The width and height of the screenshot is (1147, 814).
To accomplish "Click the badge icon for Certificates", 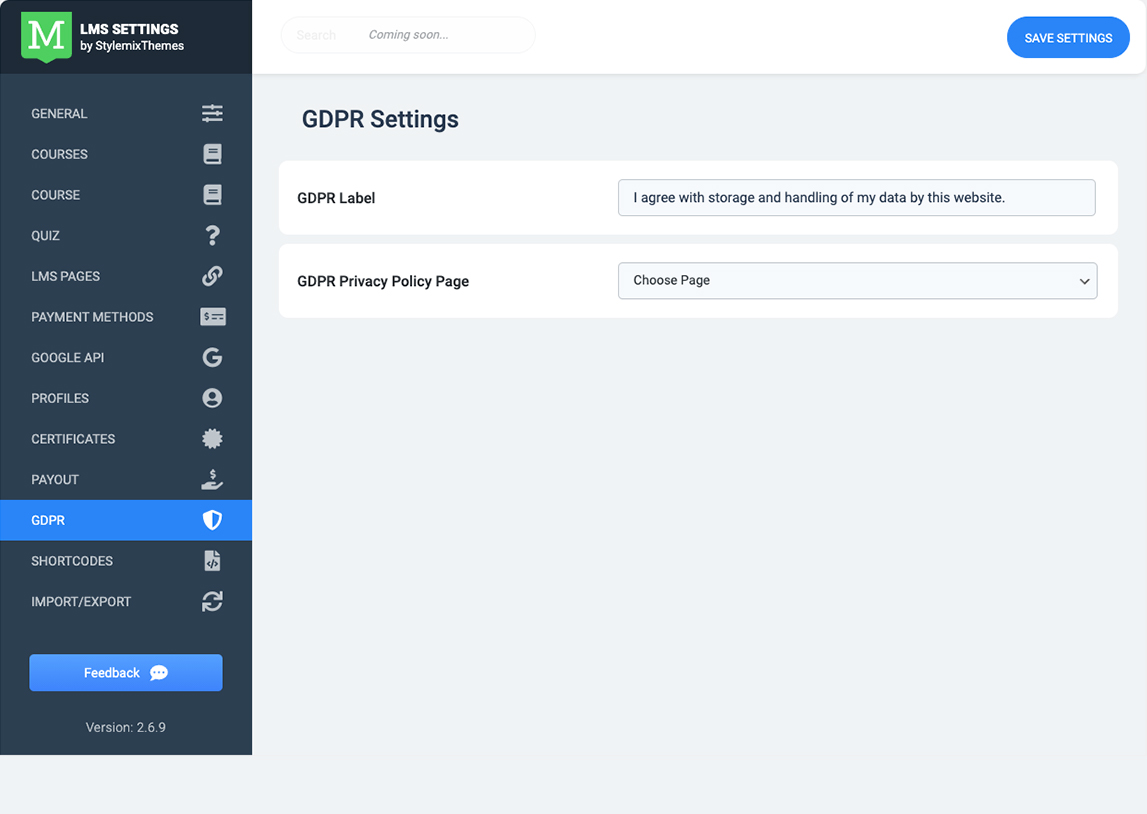I will (x=212, y=439).
